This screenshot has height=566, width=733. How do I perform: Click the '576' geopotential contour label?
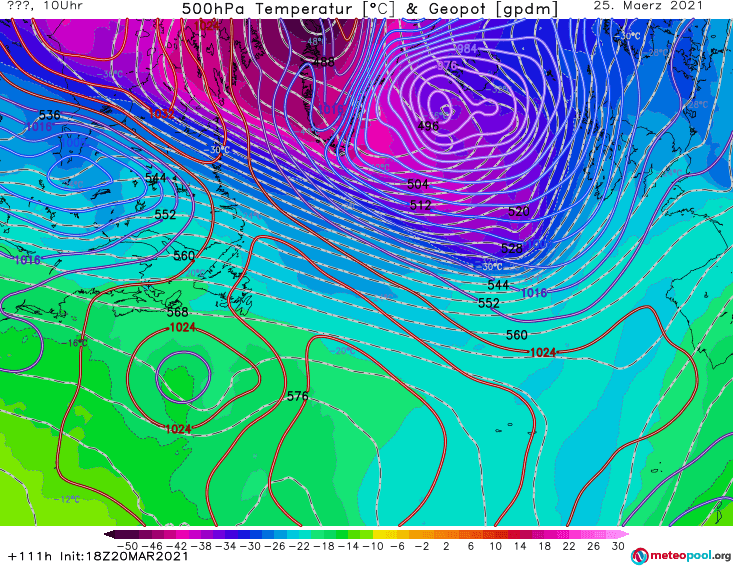pos(297,396)
